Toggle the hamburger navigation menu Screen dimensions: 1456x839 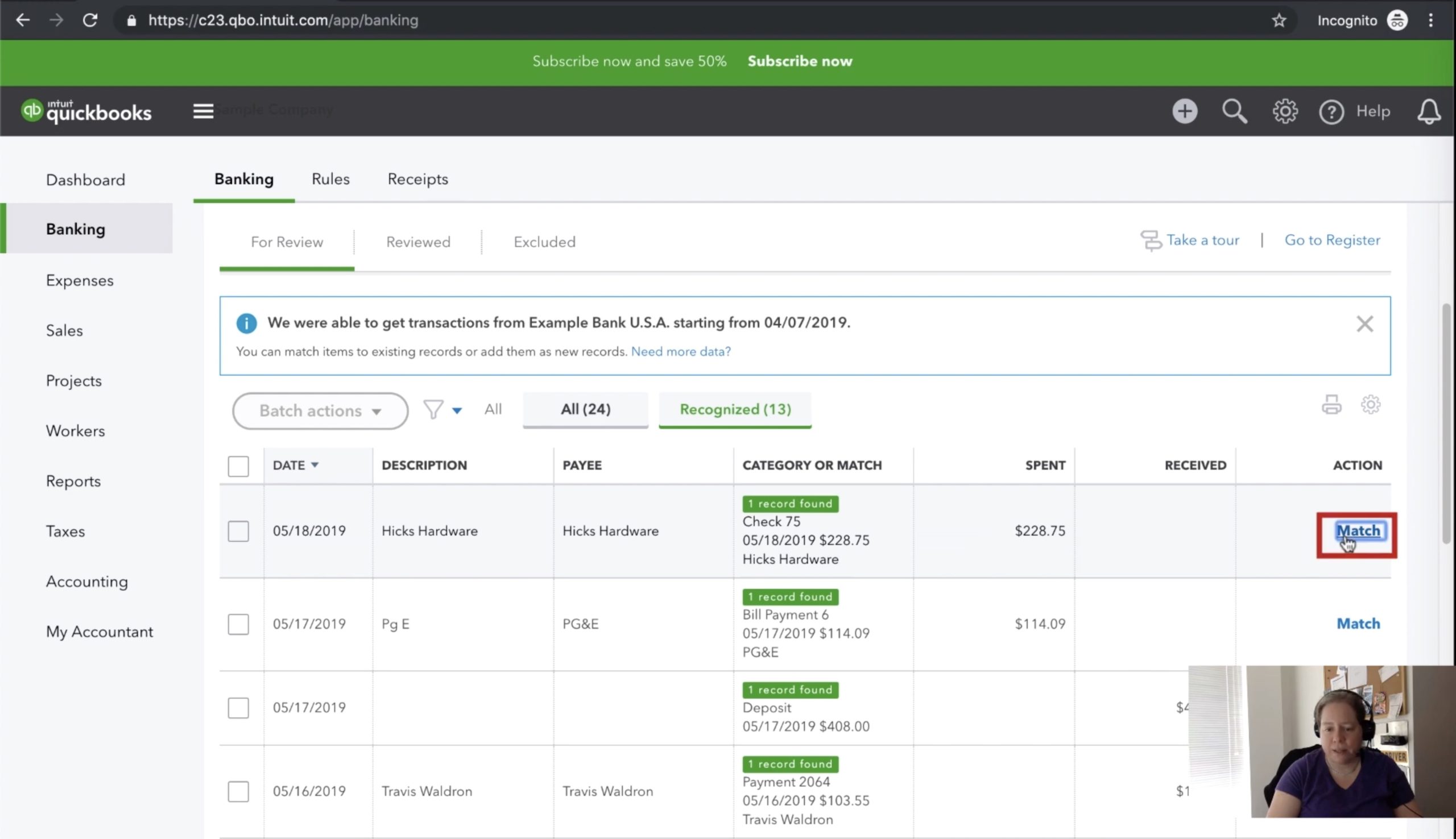(x=203, y=111)
